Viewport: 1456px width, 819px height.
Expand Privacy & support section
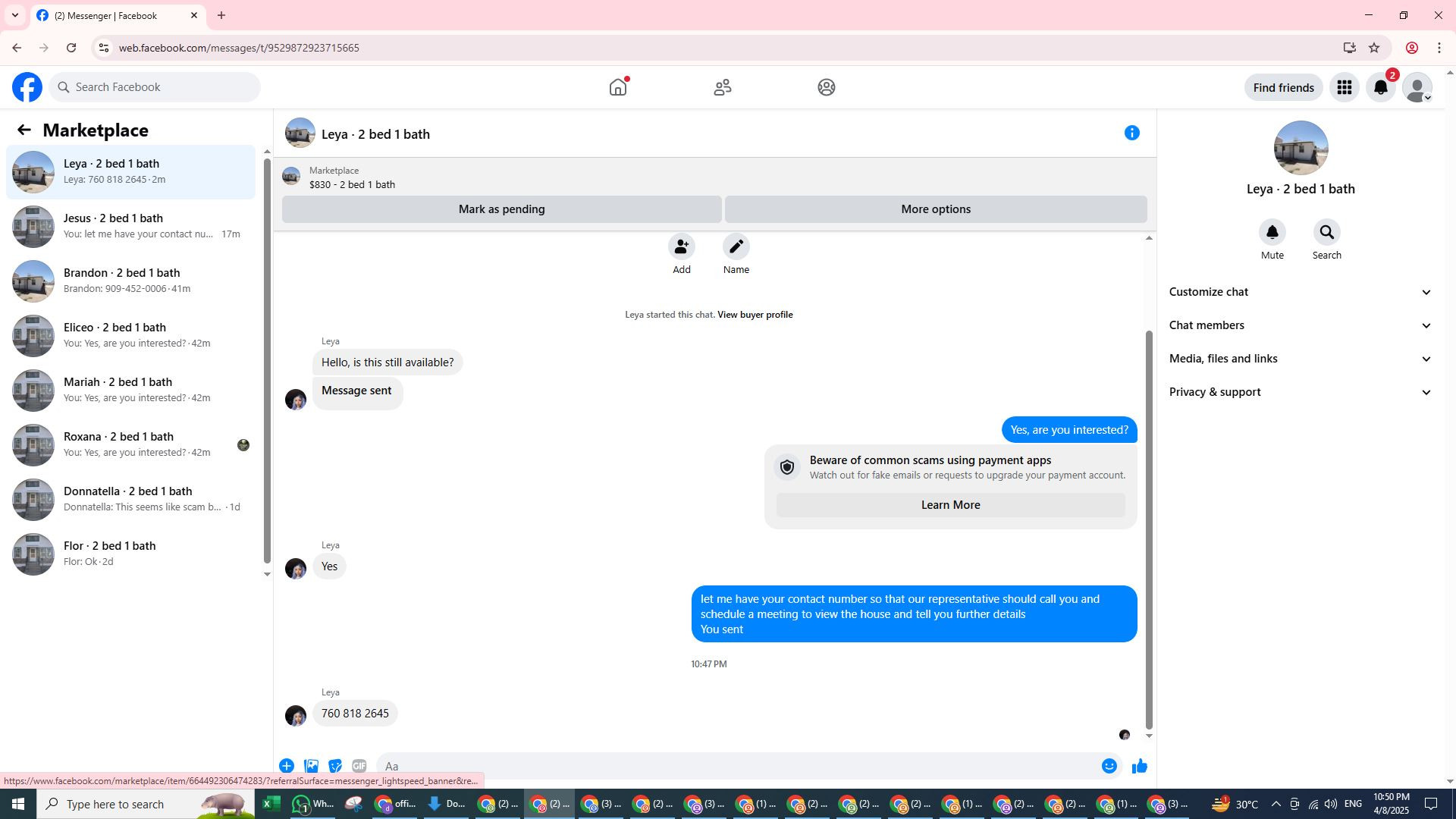pos(1300,392)
